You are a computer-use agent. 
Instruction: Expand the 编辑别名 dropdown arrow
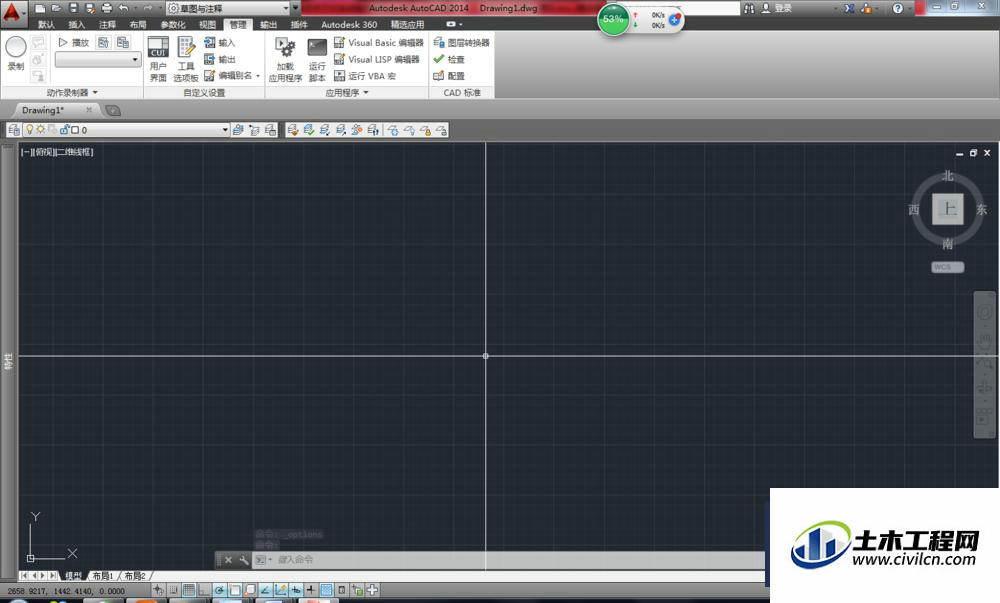(258, 76)
